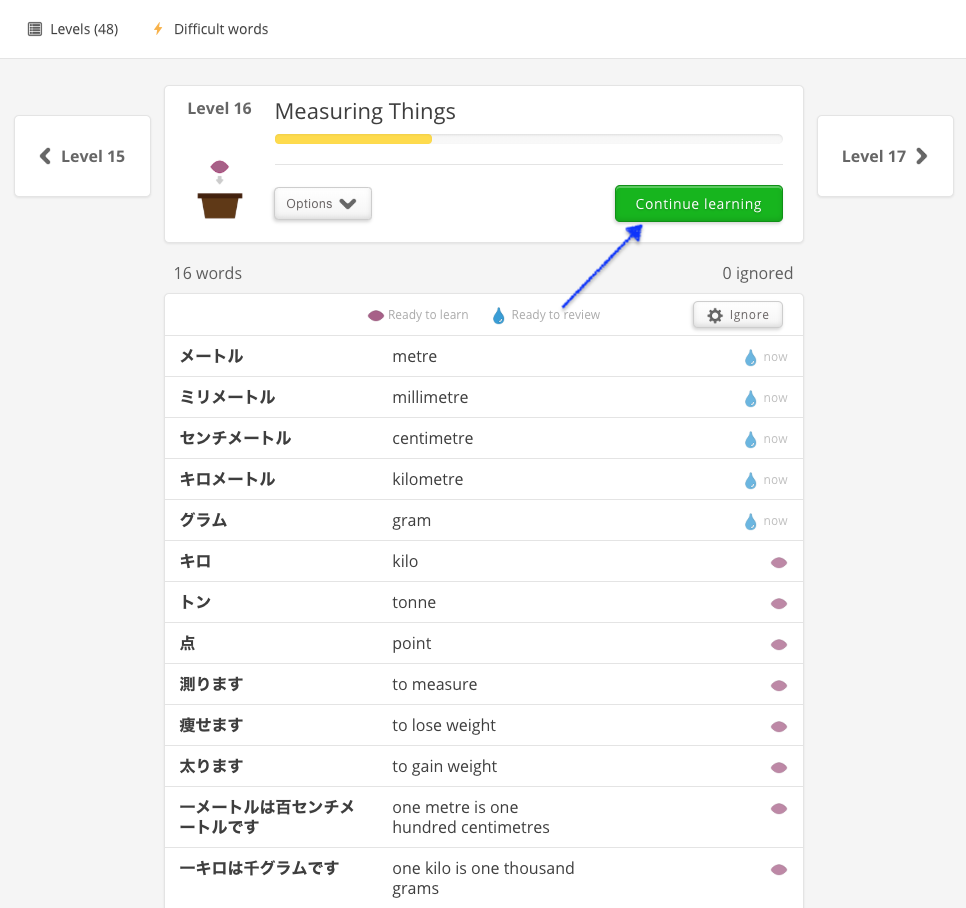Click the water drop icon for metre
This screenshot has width=966, height=908.
[750, 357]
